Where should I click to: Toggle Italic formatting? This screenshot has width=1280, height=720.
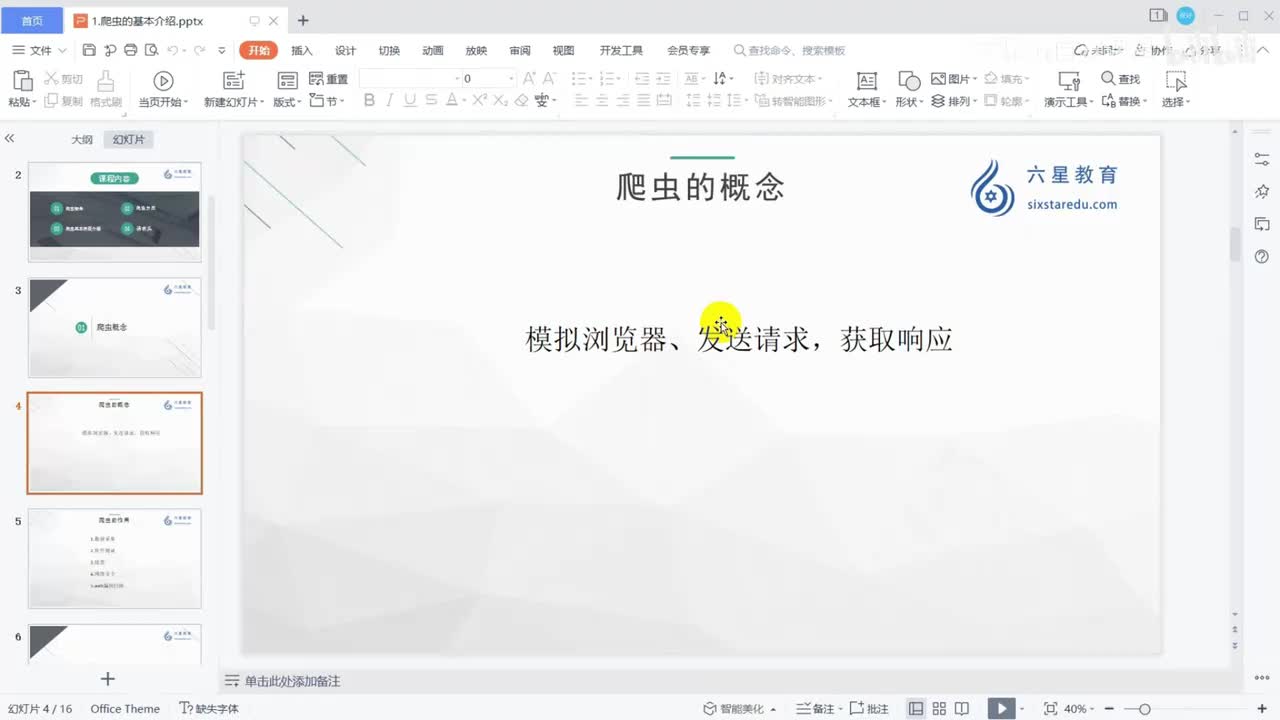pos(389,100)
